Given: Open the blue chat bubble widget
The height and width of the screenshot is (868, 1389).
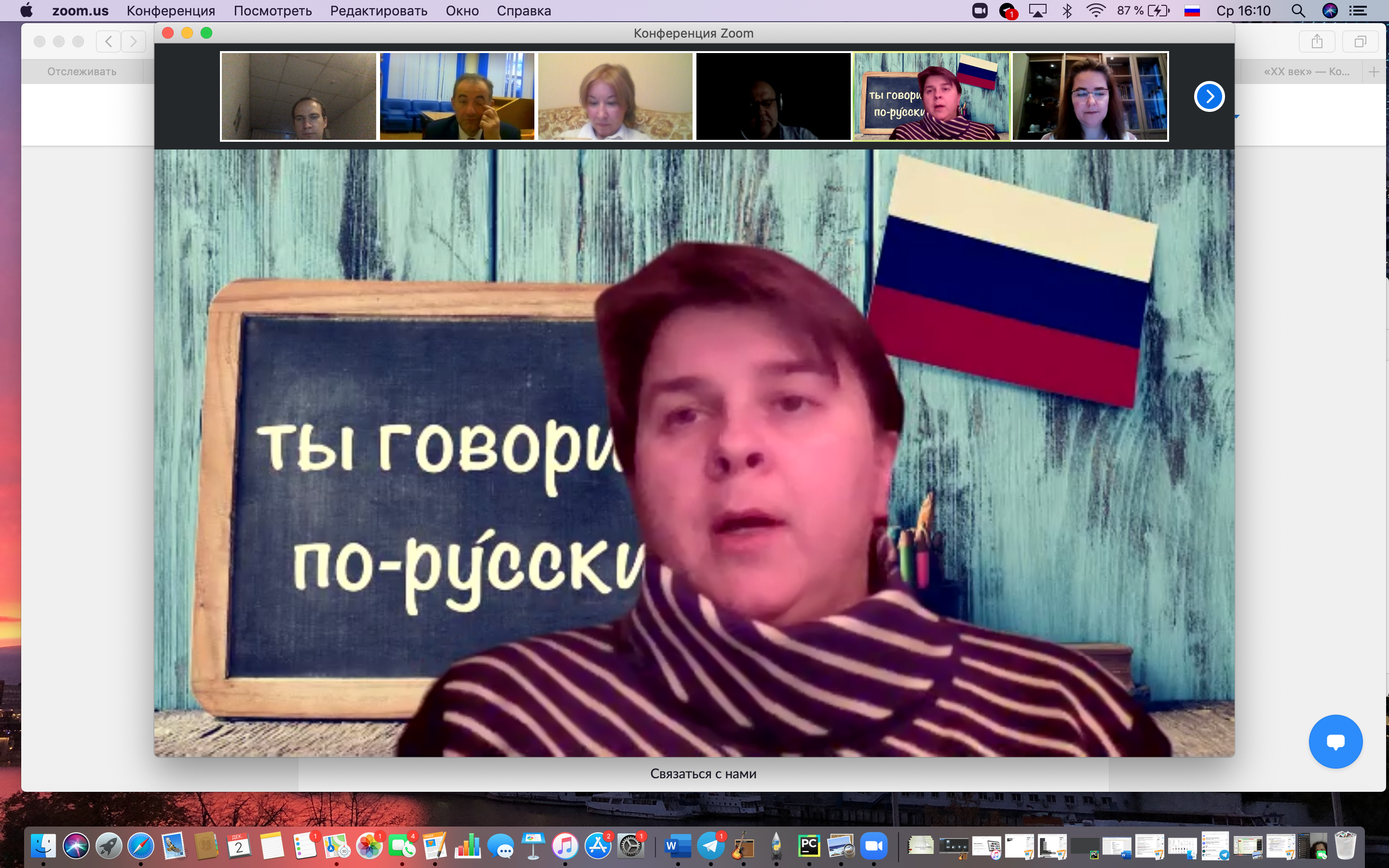Looking at the screenshot, I should tap(1335, 741).
